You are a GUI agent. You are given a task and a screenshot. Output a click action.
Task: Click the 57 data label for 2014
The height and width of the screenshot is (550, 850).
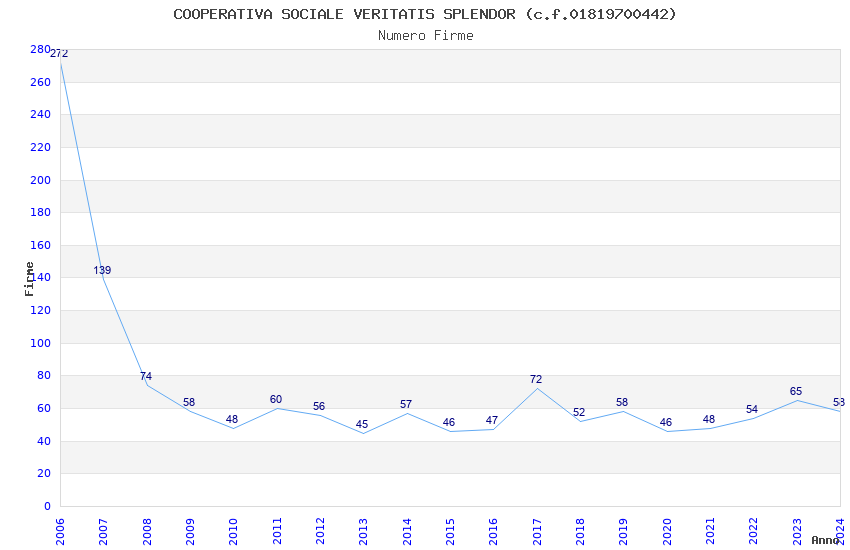(x=406, y=405)
